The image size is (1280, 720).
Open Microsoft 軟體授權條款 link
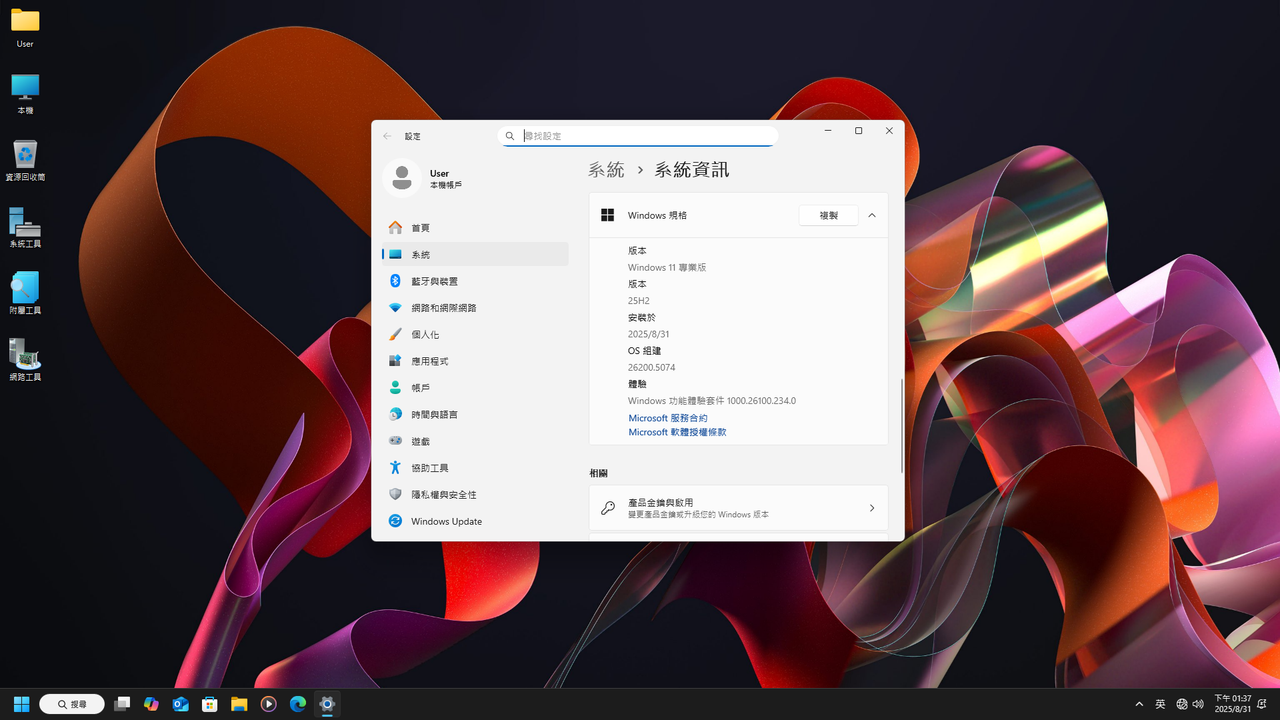[677, 432]
